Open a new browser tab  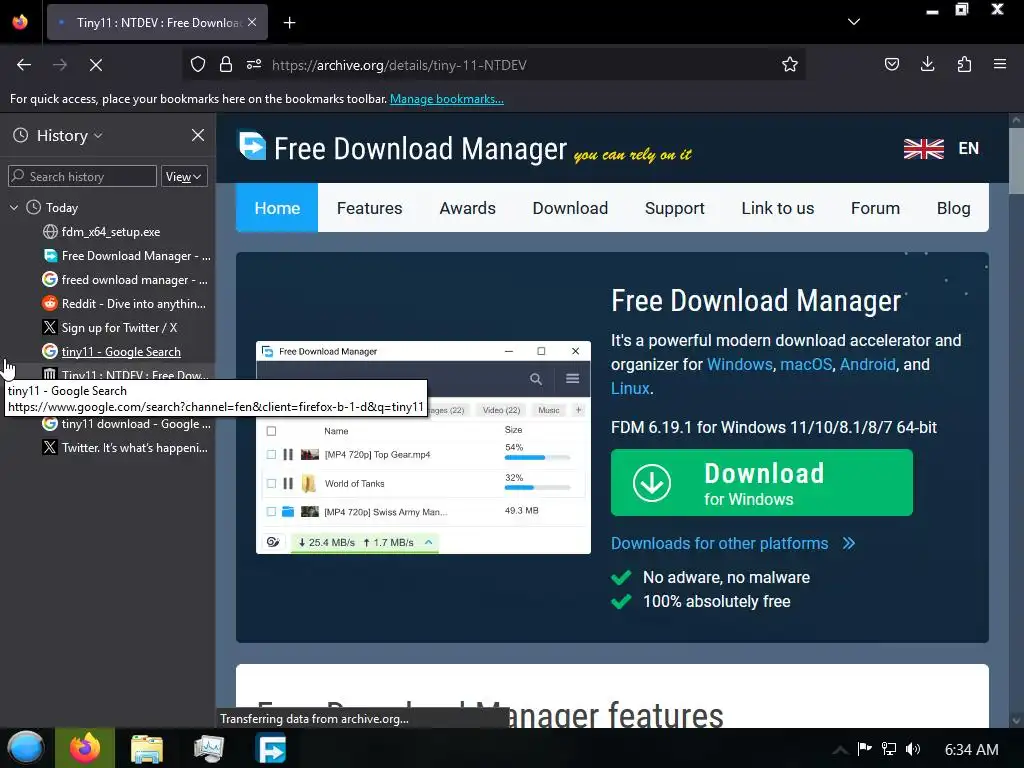(x=289, y=23)
